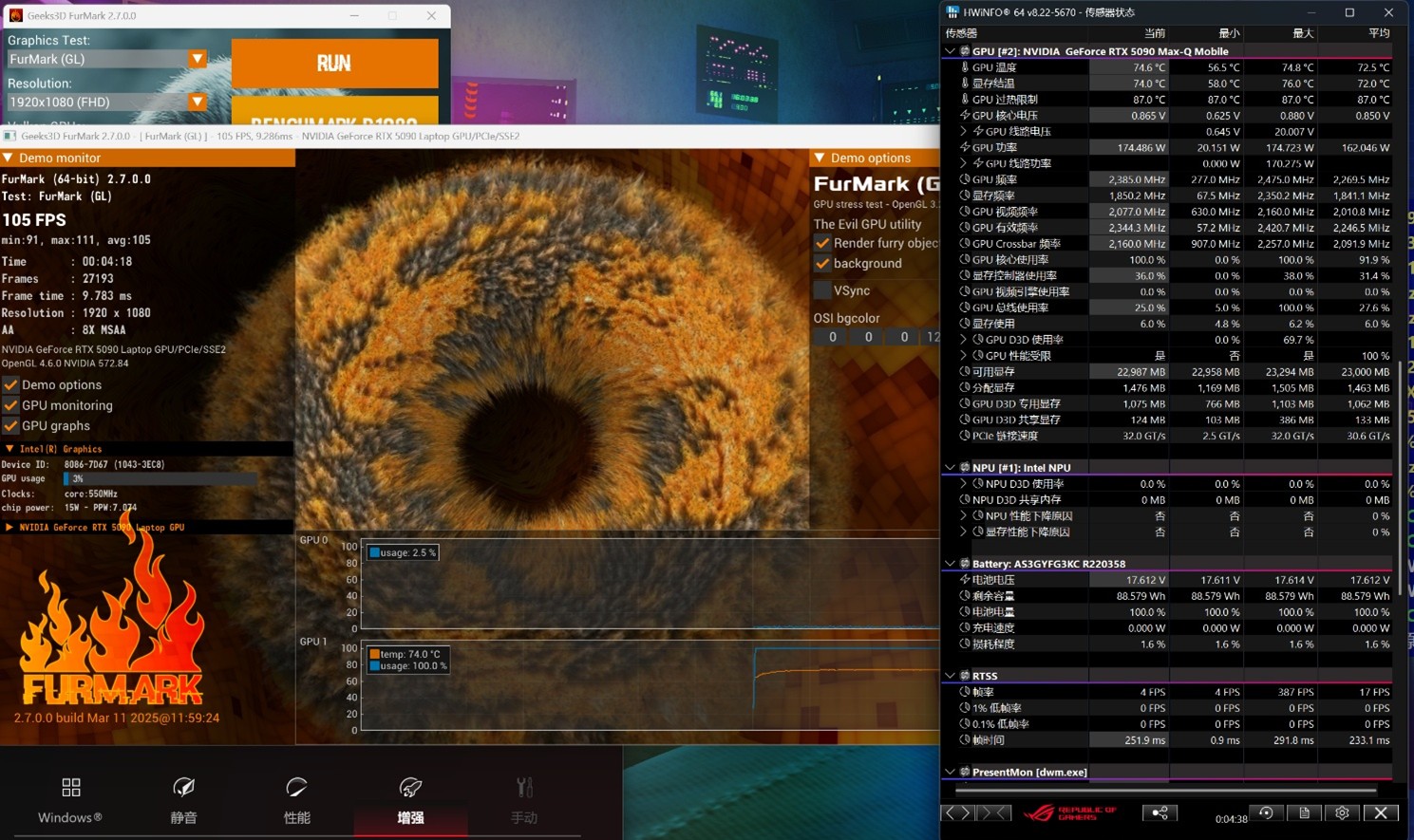Screen dimensions: 1414x840
Task: Toggle background checkbox in Demo options
Action: [x=822, y=264]
